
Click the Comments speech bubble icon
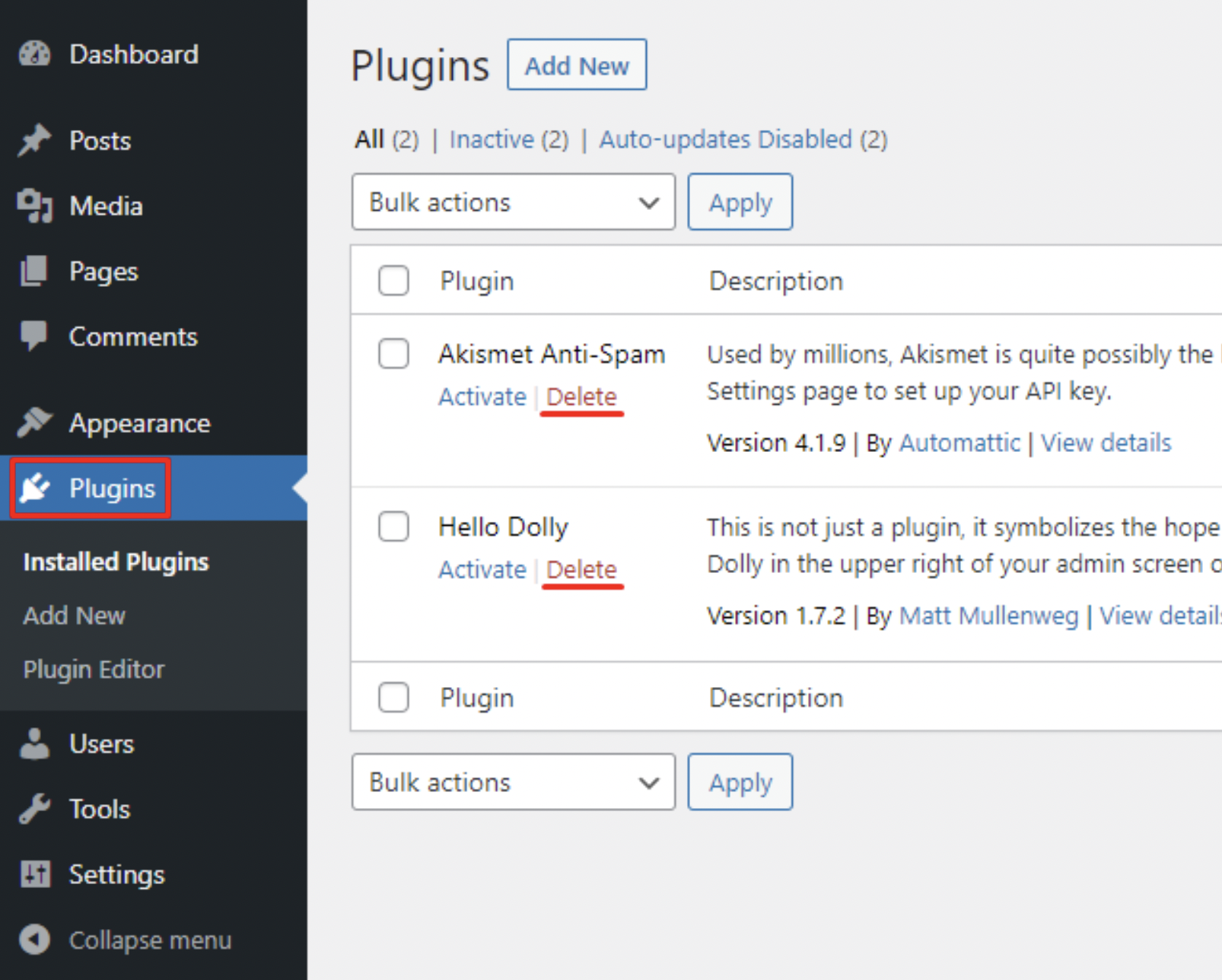pyautogui.click(x=34, y=336)
